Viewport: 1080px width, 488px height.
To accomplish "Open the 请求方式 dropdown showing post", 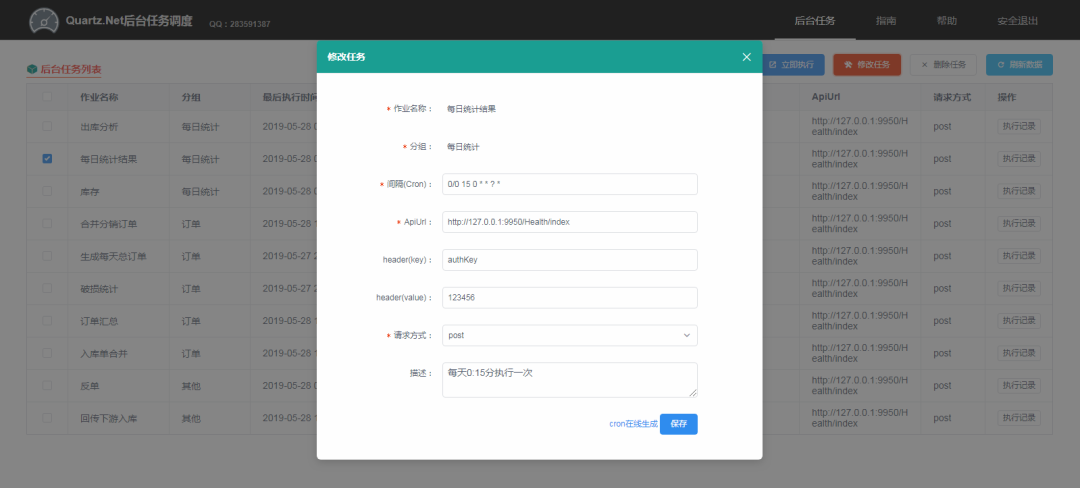I will [569, 336].
